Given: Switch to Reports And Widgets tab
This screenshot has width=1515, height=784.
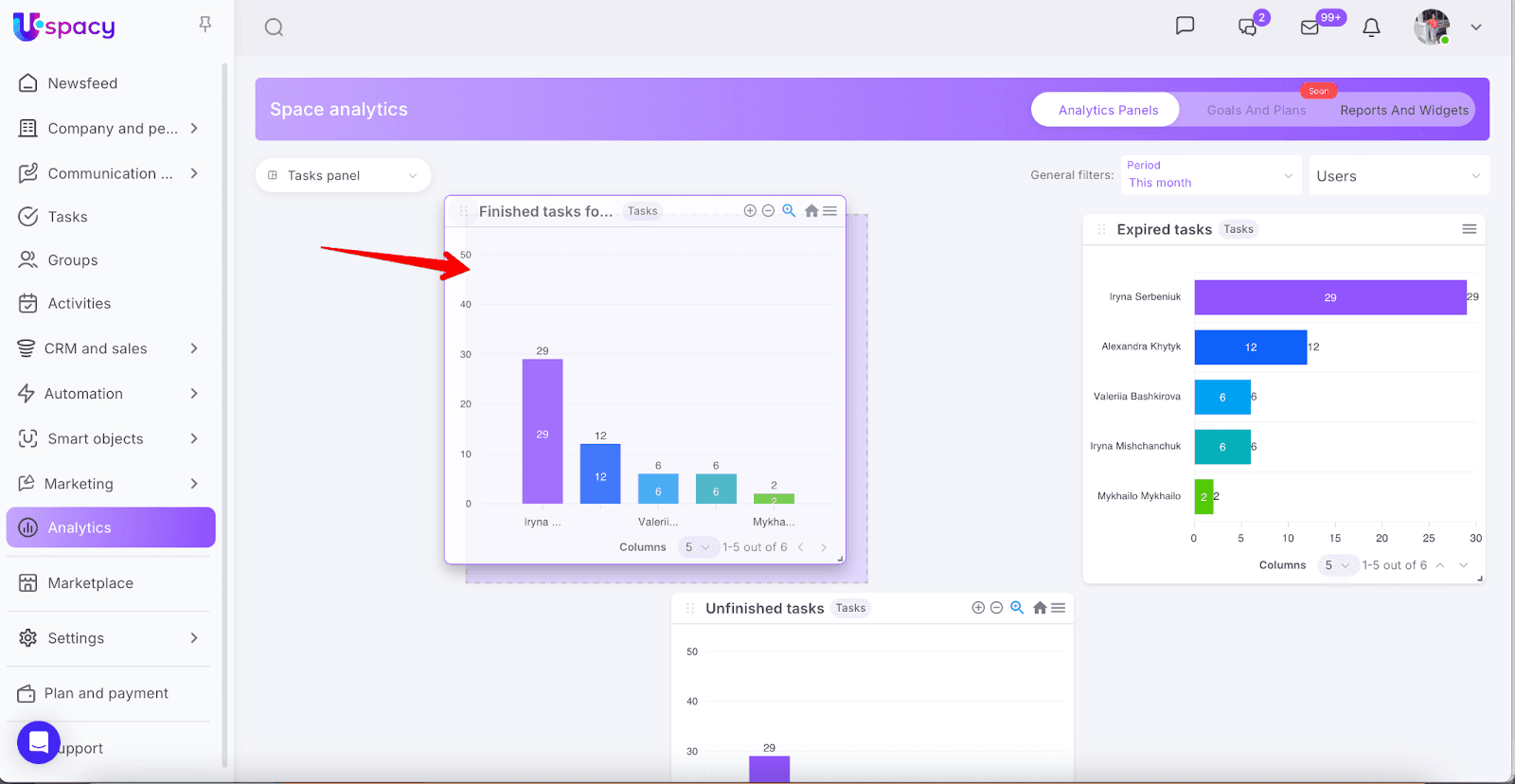Looking at the screenshot, I should pos(1403,110).
